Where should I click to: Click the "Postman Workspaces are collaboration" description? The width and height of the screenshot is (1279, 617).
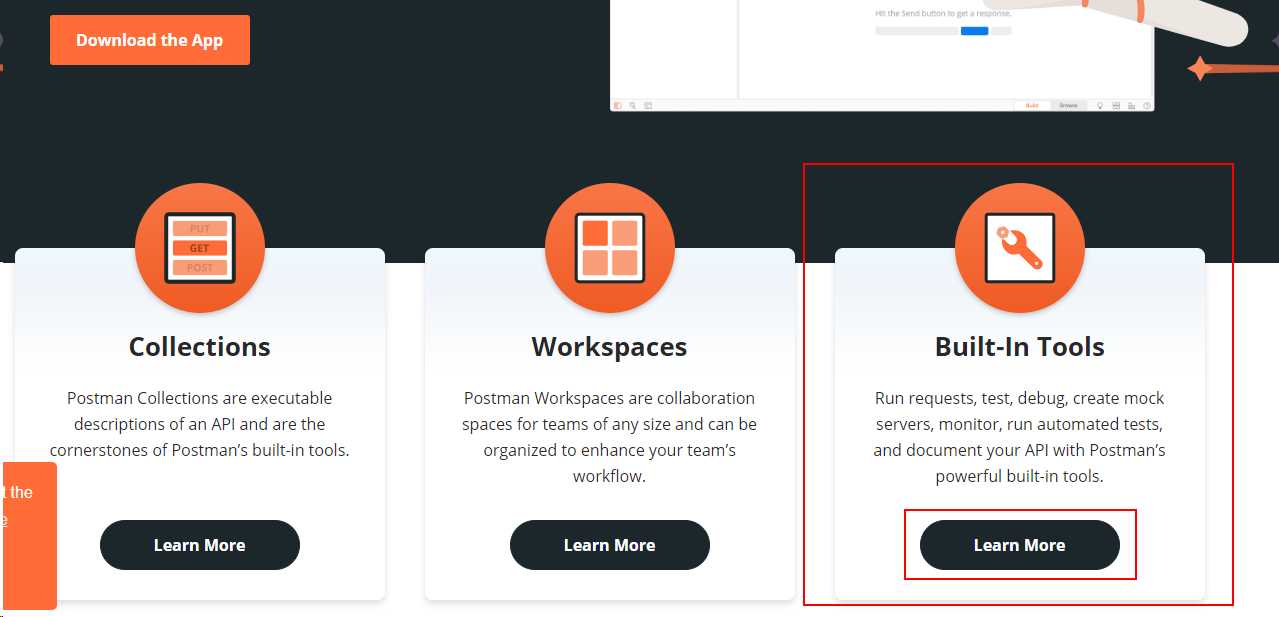point(610,437)
